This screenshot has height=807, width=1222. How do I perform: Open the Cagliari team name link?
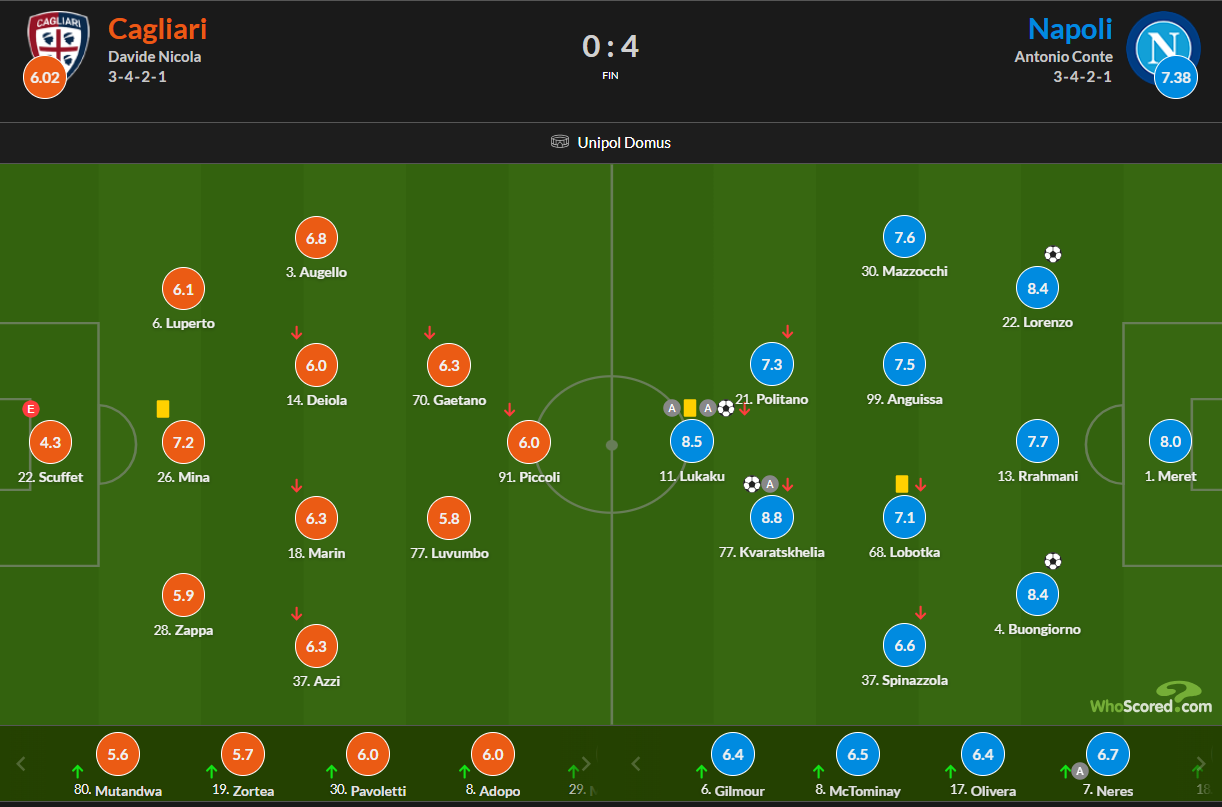coord(158,28)
